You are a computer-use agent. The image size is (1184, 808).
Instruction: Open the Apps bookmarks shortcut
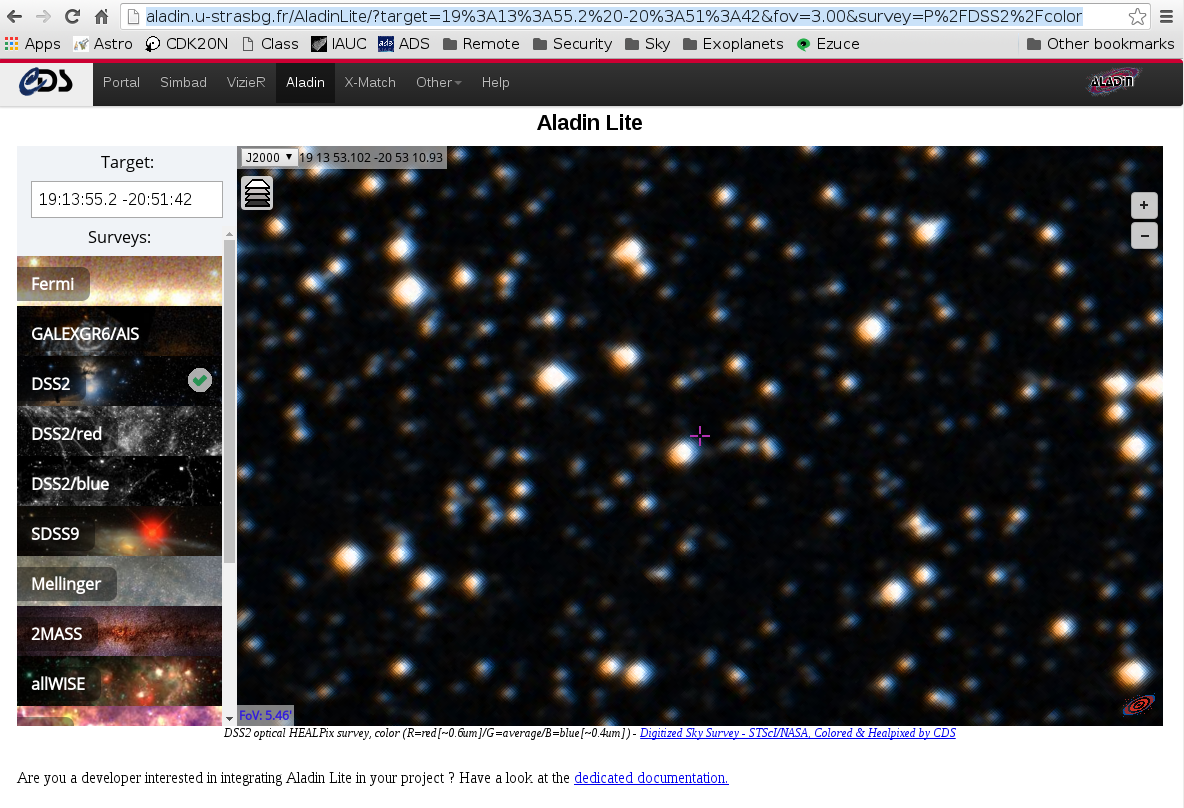[32, 44]
